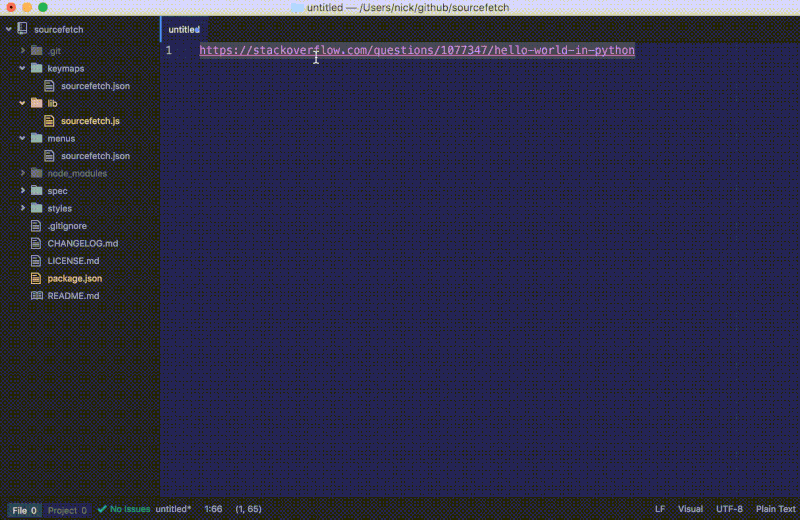Expand the styles folder arrow
Viewport: 800px width, 520px height.
pos(23,208)
